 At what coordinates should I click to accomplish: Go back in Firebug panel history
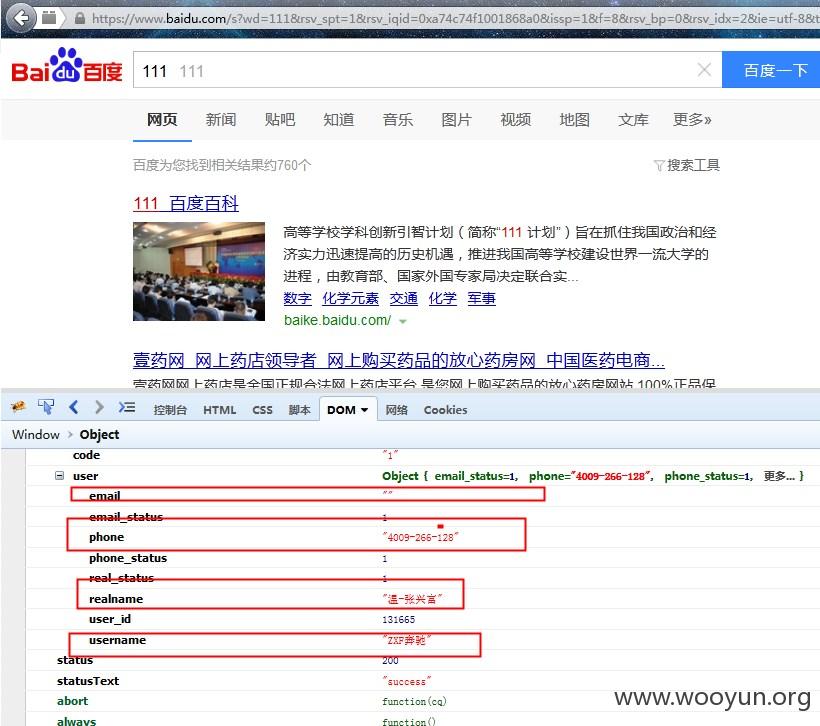point(74,407)
